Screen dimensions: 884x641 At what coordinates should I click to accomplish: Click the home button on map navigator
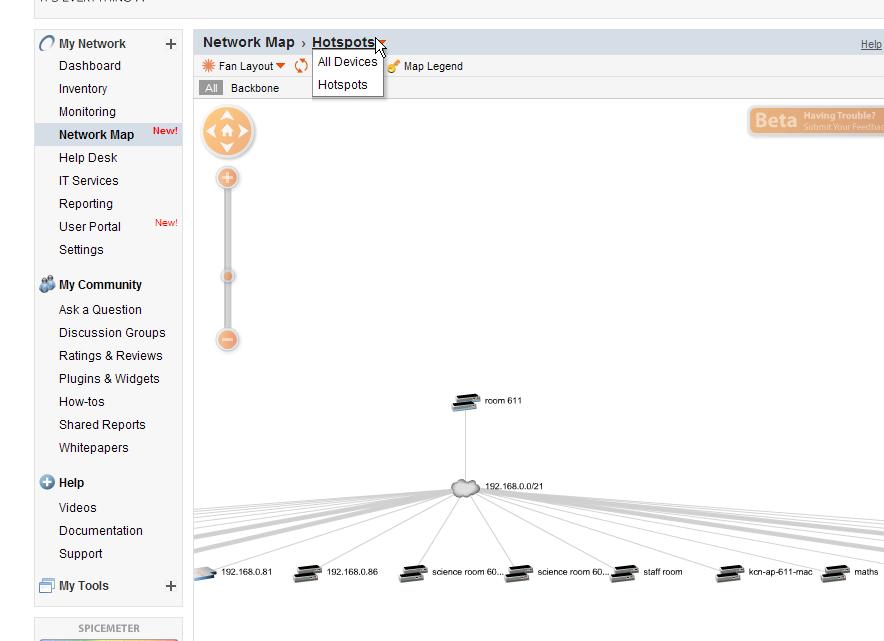pyautogui.click(x=227, y=131)
